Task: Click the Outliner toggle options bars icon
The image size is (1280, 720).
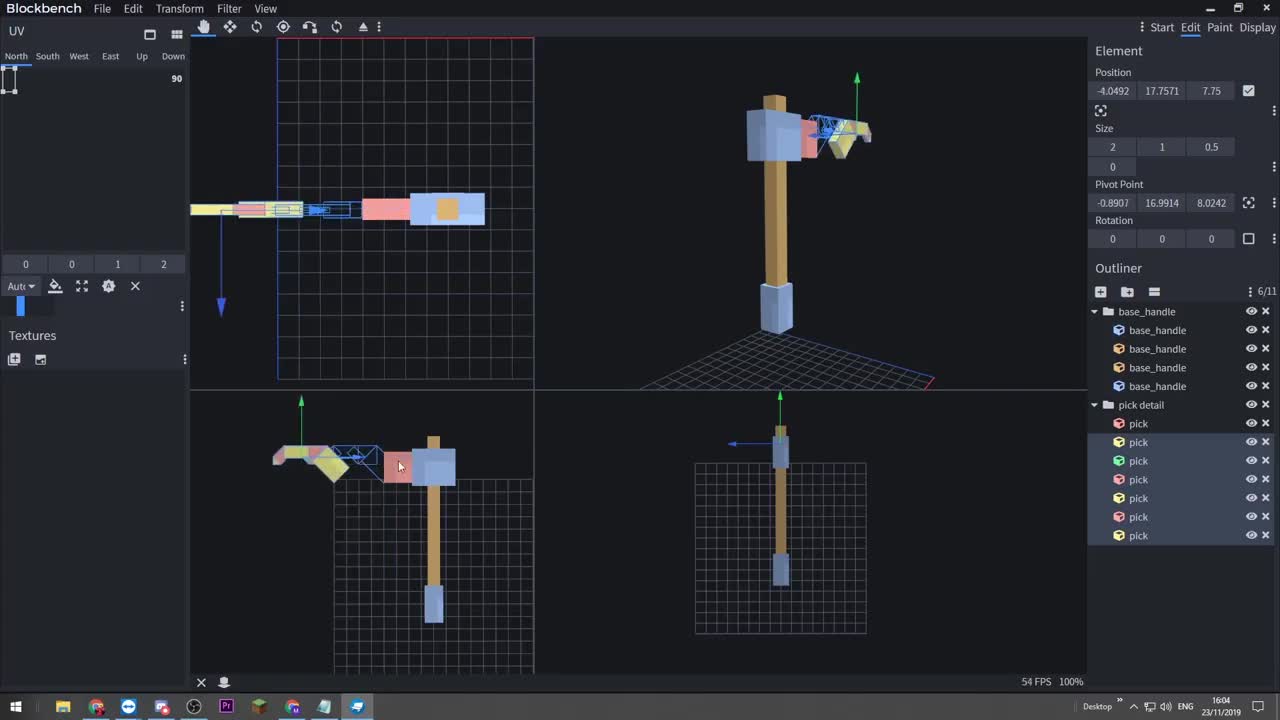Action: click(1154, 292)
